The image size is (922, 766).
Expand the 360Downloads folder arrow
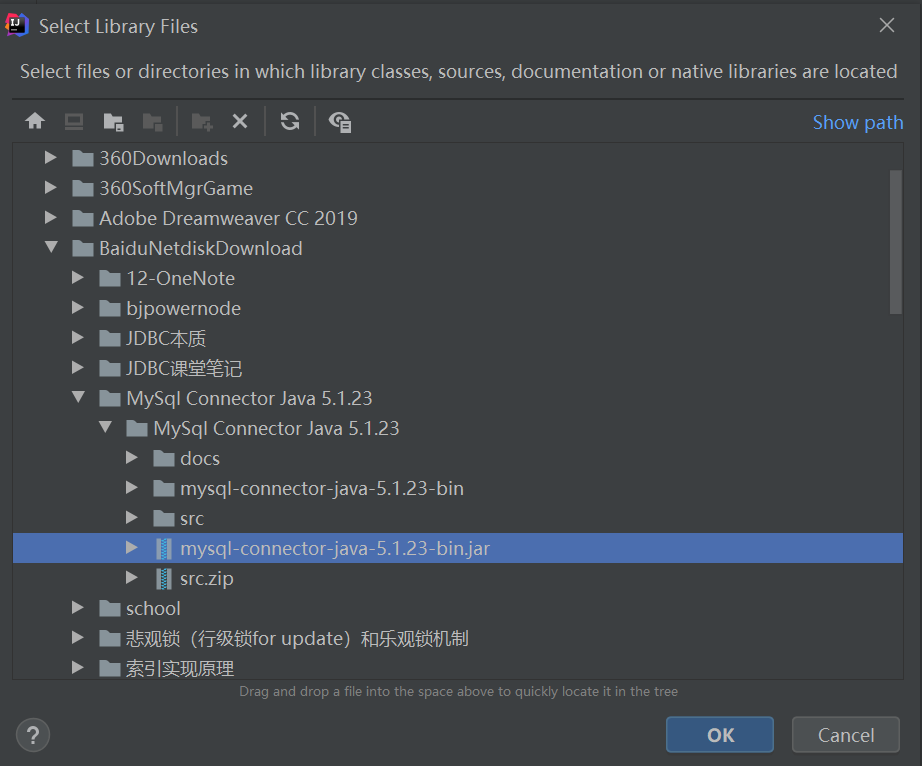click(x=51, y=157)
